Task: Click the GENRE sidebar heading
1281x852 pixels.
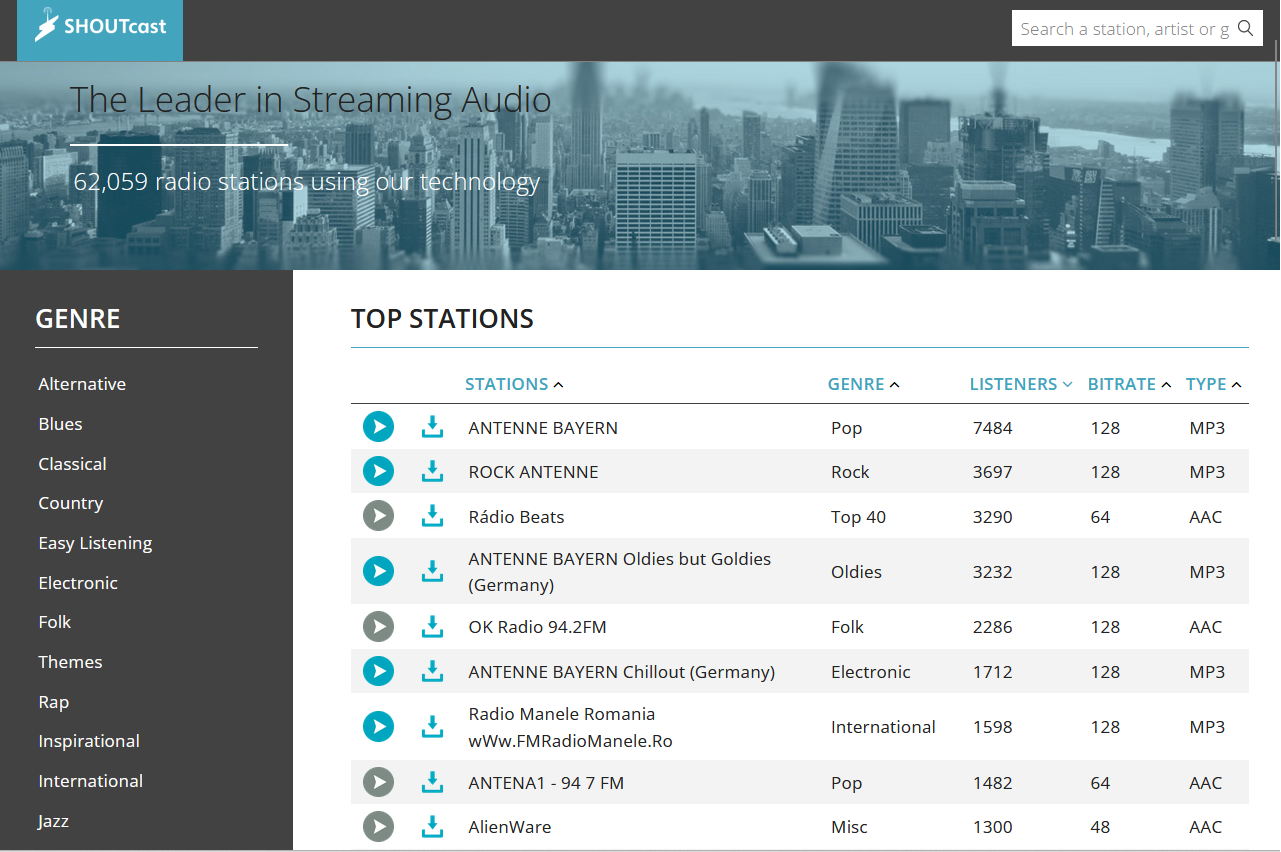Action: pyautogui.click(x=77, y=319)
